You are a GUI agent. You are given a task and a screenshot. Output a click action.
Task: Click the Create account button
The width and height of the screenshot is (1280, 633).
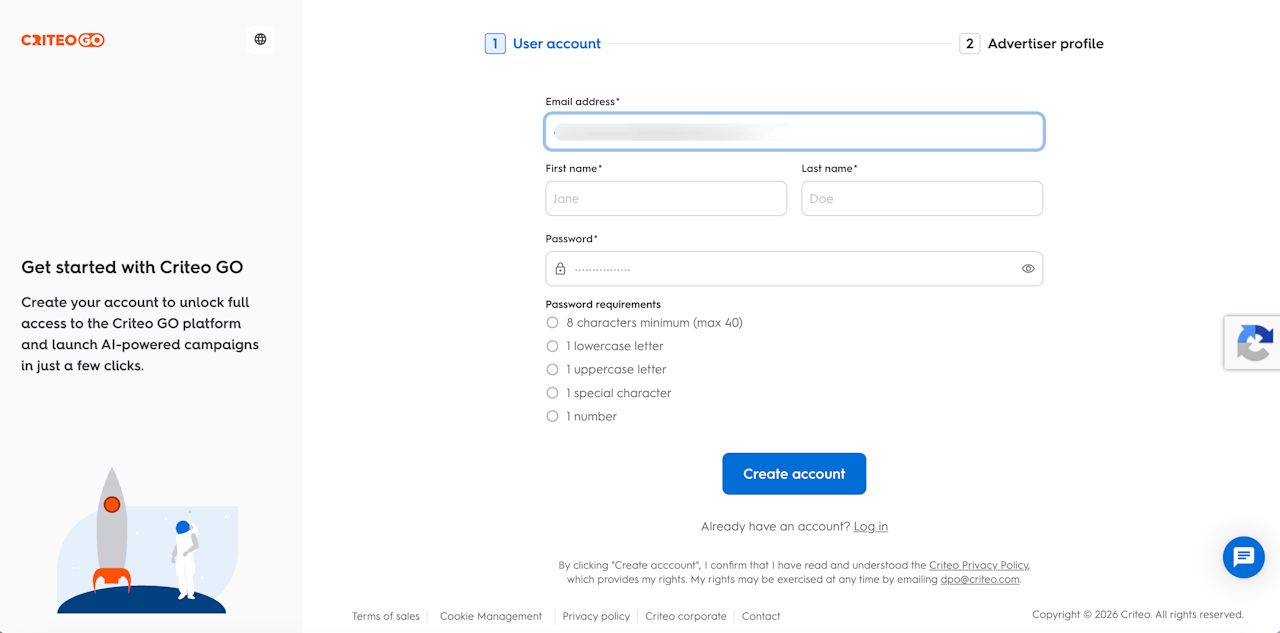click(x=794, y=474)
